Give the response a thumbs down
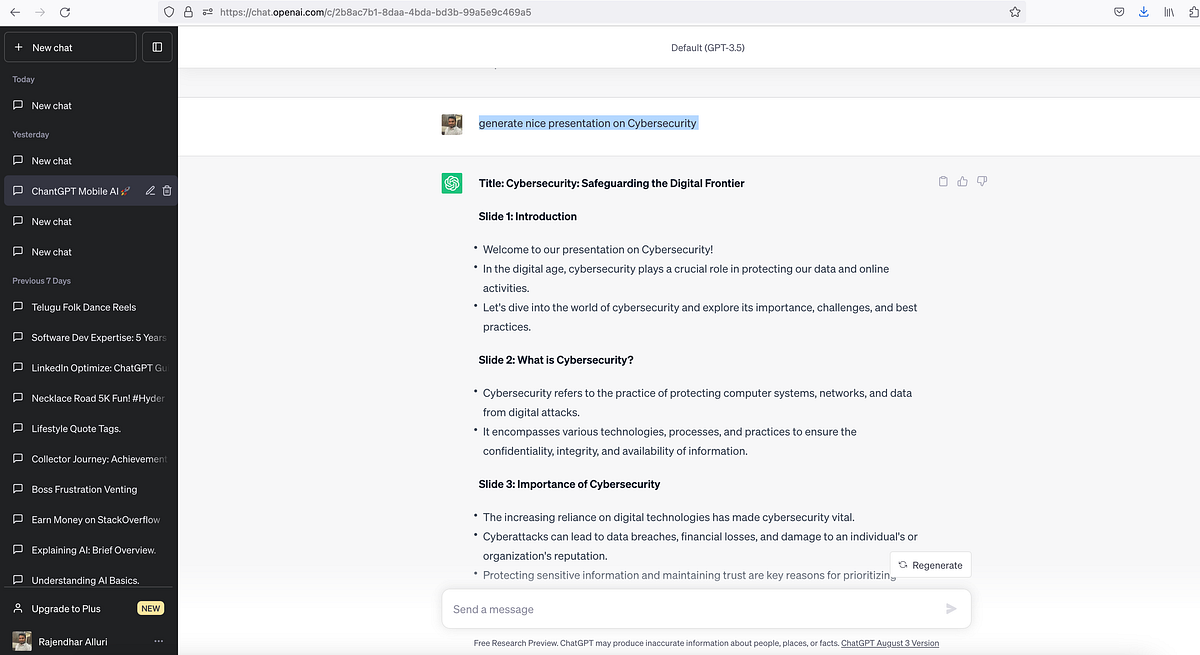This screenshot has height=655, width=1200. (982, 181)
